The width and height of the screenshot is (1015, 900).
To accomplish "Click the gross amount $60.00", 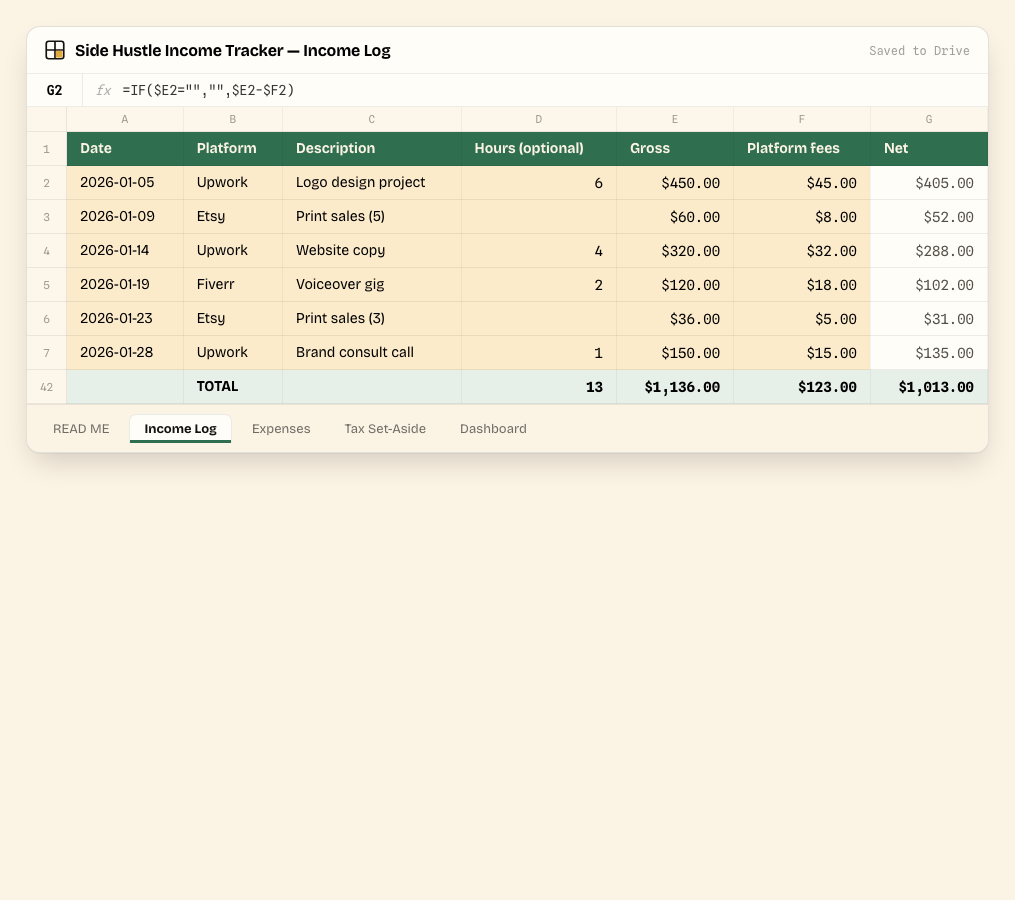I will [x=675, y=217].
